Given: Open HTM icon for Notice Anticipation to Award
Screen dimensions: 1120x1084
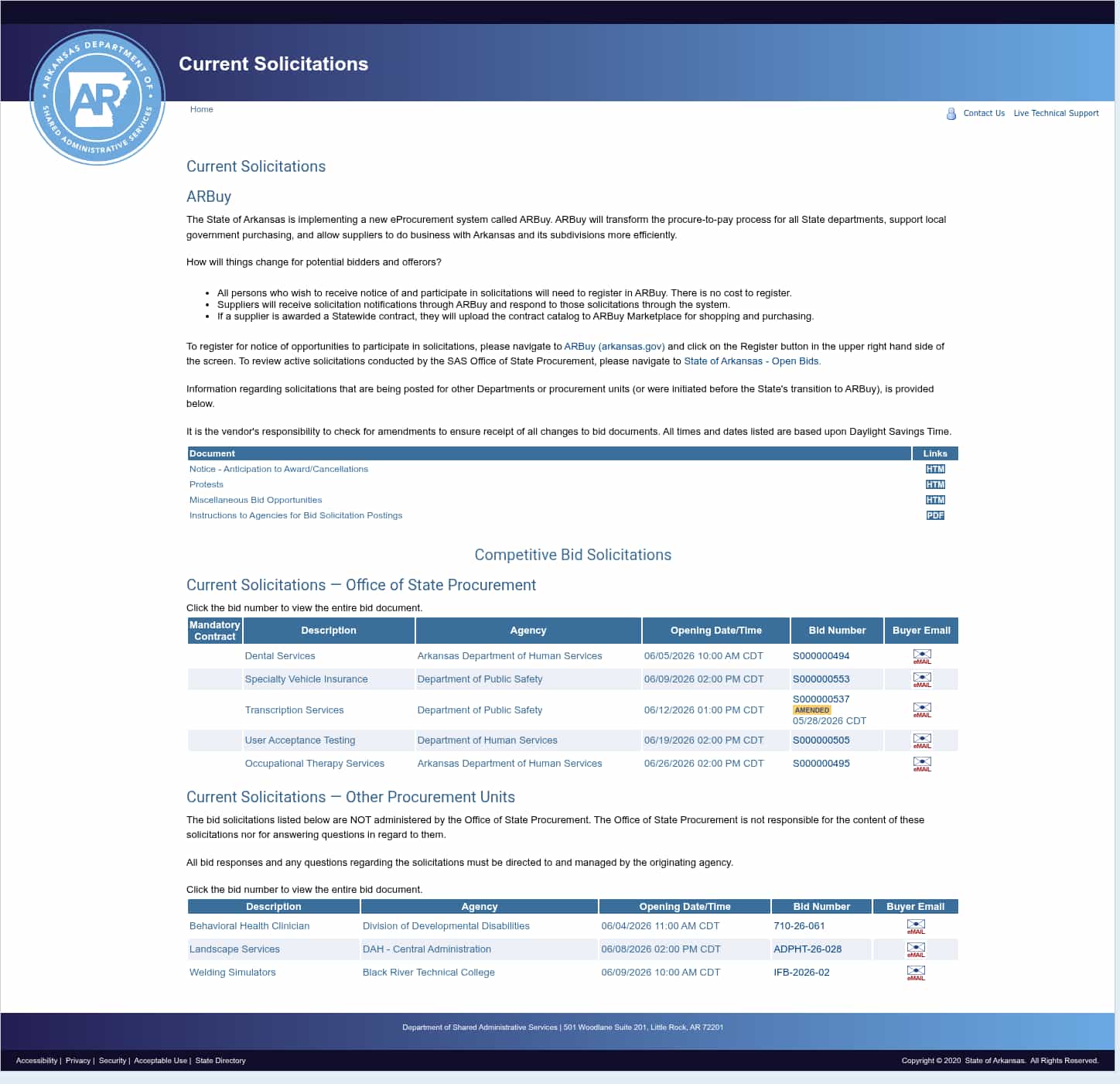Looking at the screenshot, I should click(x=935, y=469).
